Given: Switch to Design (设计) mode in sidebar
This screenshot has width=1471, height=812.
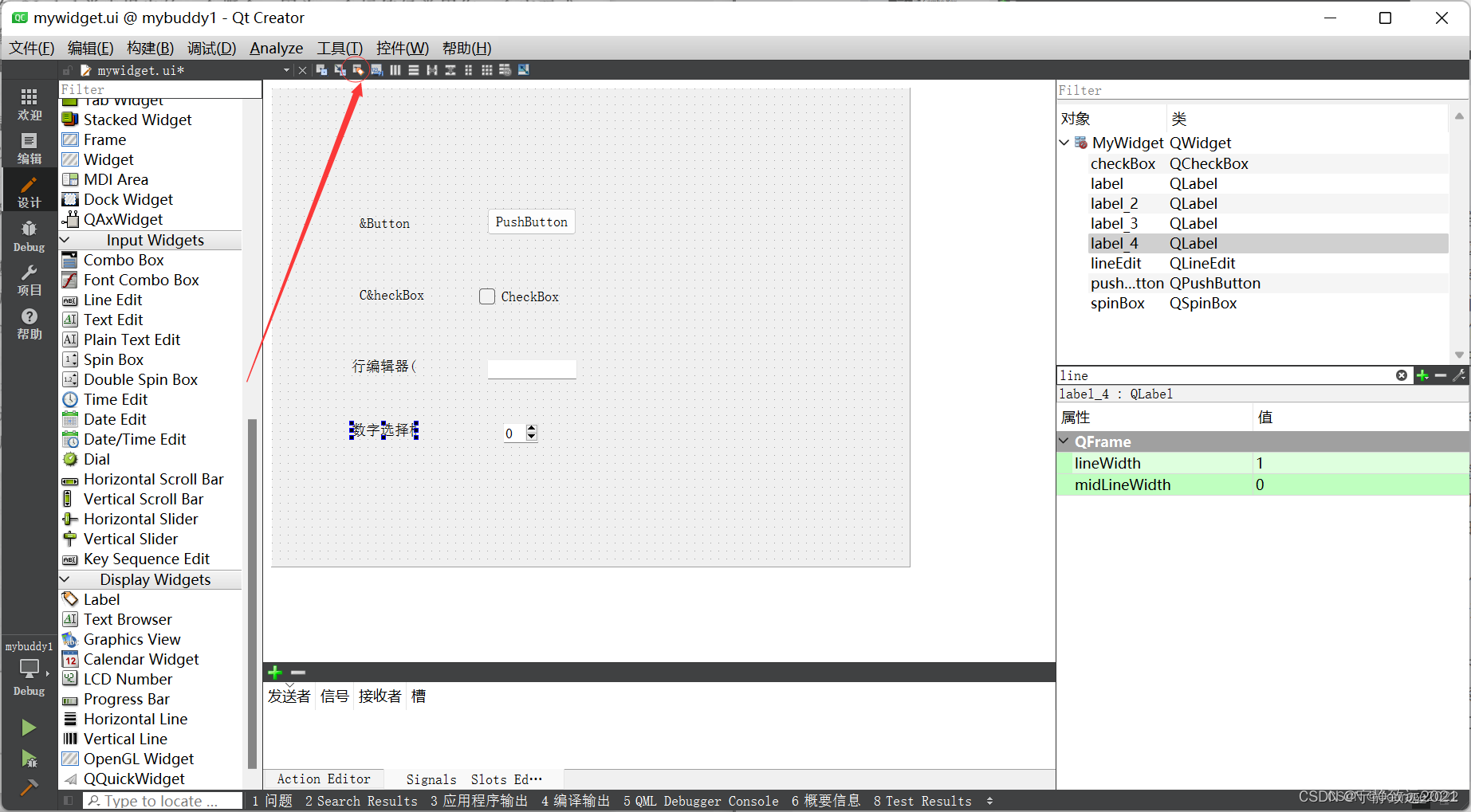Looking at the screenshot, I should coord(29,192).
